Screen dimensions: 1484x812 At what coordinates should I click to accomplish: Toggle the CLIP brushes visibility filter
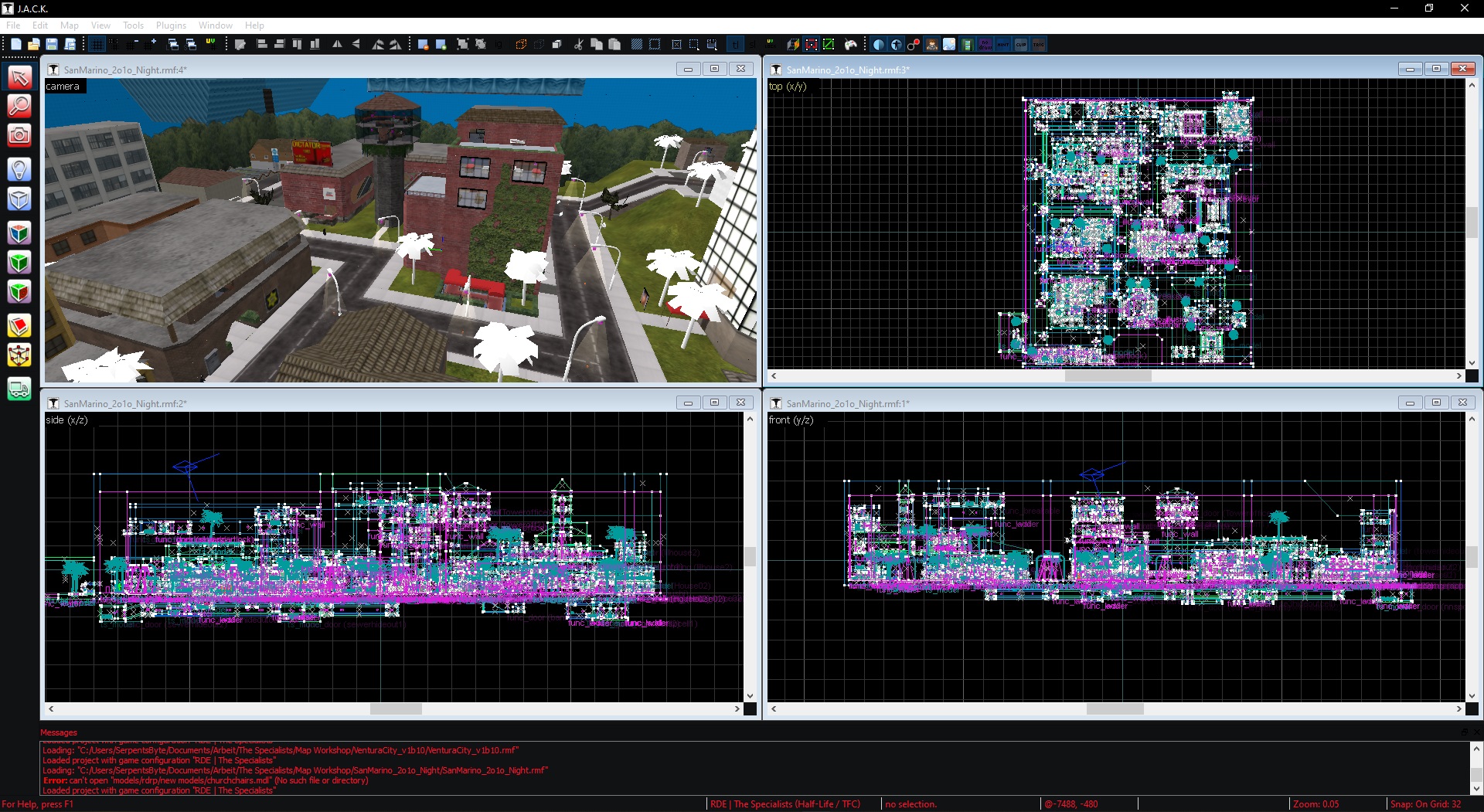coord(1021,45)
